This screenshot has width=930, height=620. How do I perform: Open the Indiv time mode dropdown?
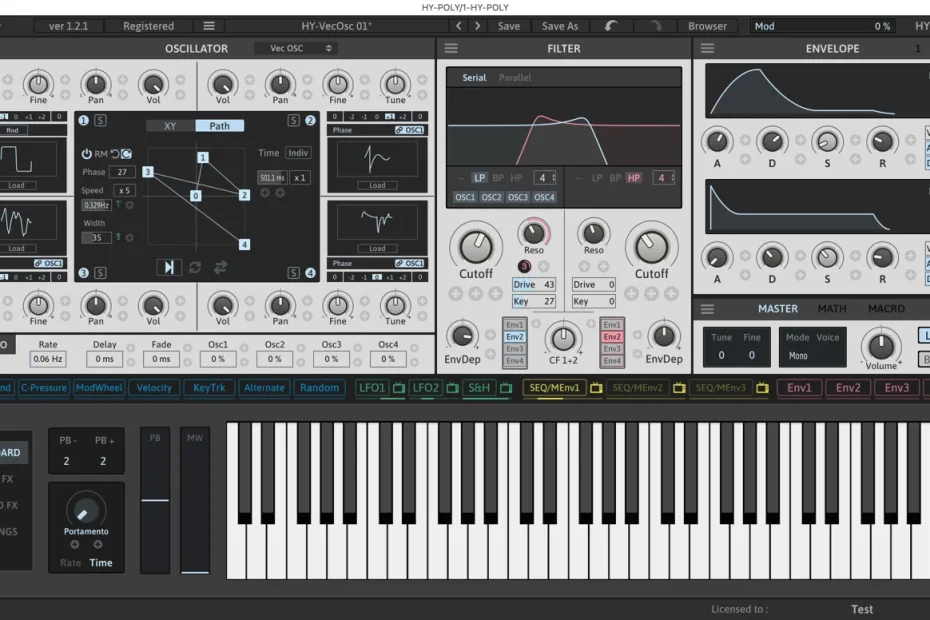tap(298, 153)
